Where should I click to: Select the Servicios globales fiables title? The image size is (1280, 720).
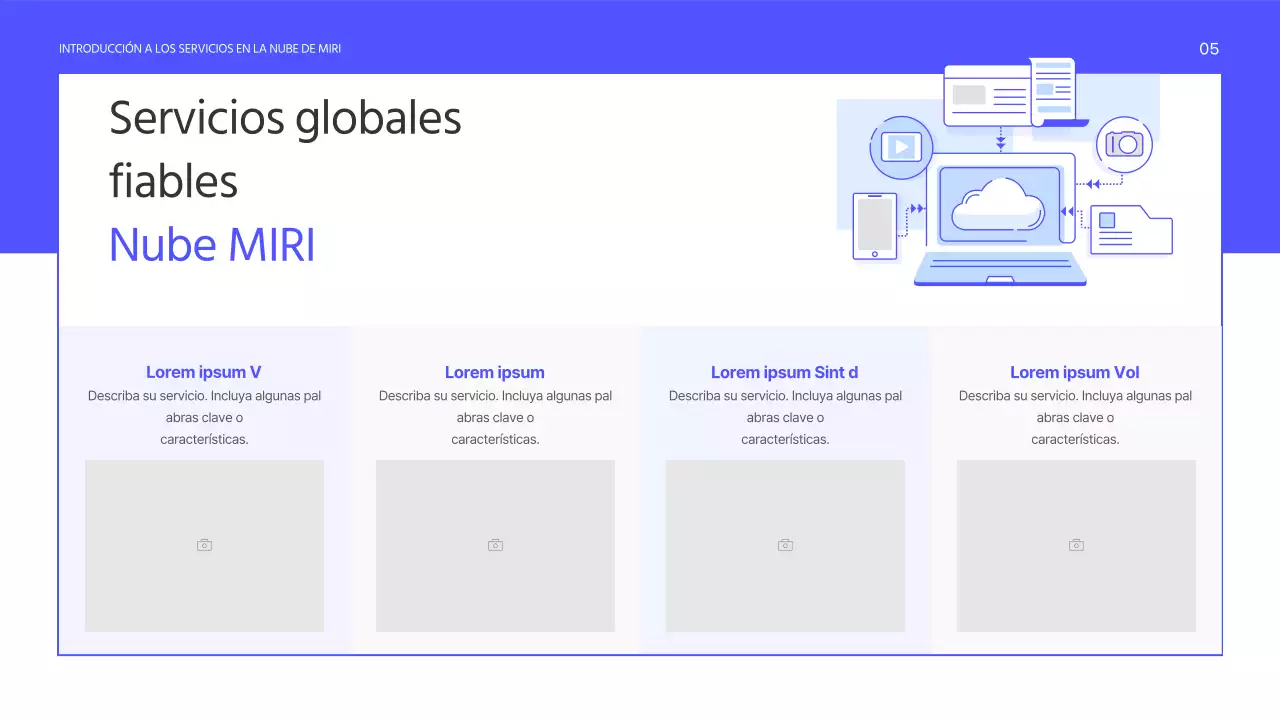pyautogui.click(x=285, y=150)
